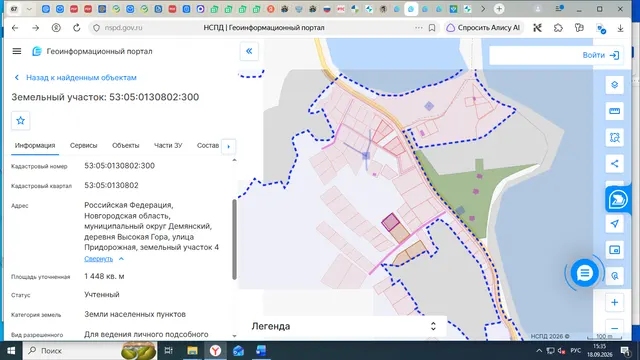Open the Windows Start menu
This screenshot has height=360, width=640.
click(11, 351)
